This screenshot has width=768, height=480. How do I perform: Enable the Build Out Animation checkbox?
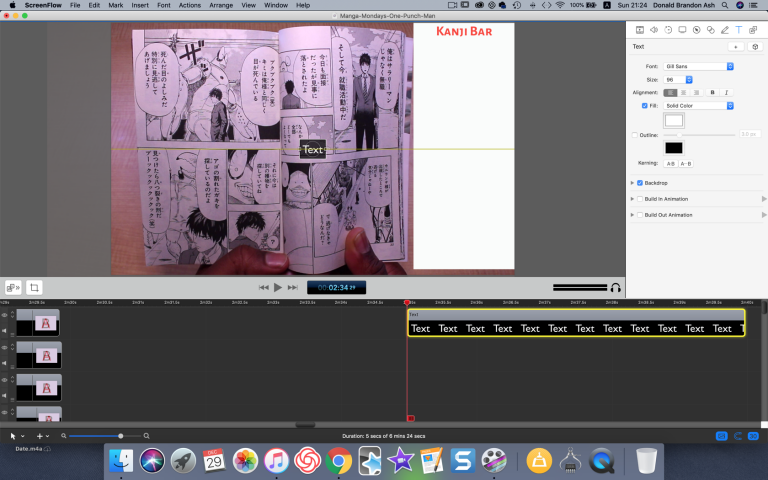coord(640,215)
